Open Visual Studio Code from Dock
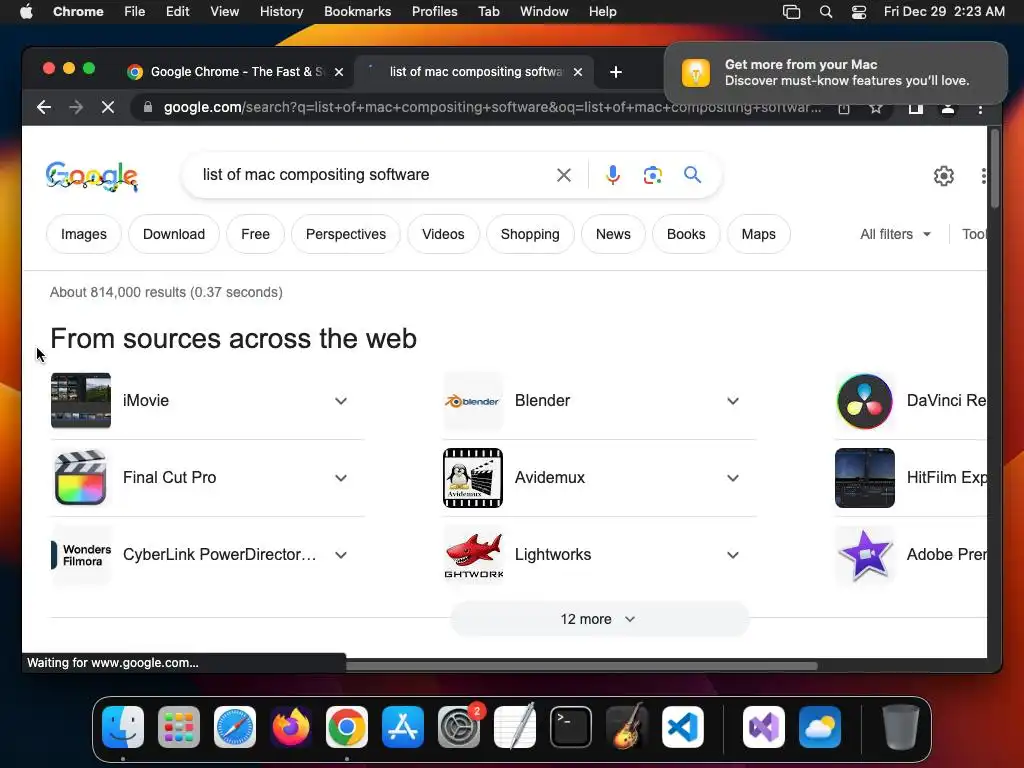This screenshot has height=768, width=1024. (683, 727)
